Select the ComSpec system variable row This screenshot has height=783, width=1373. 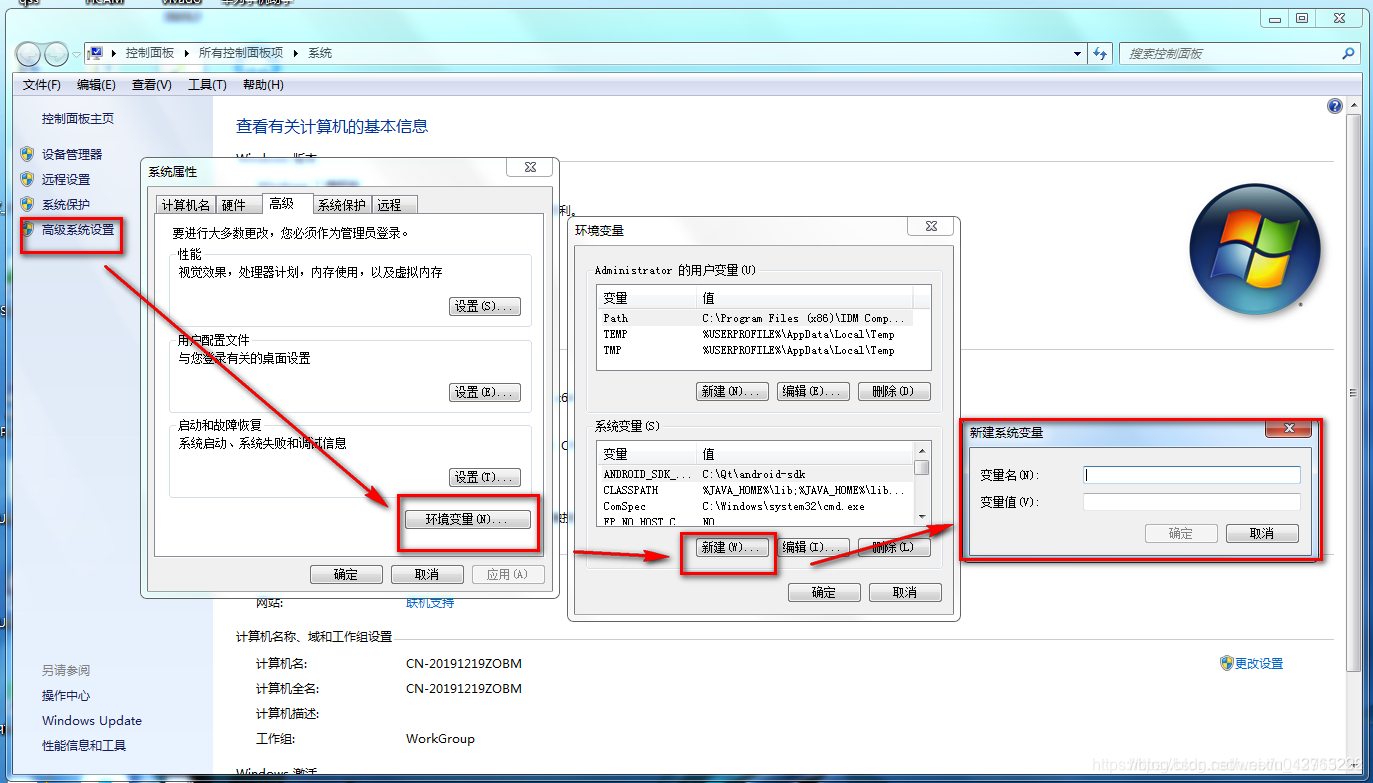[755, 506]
